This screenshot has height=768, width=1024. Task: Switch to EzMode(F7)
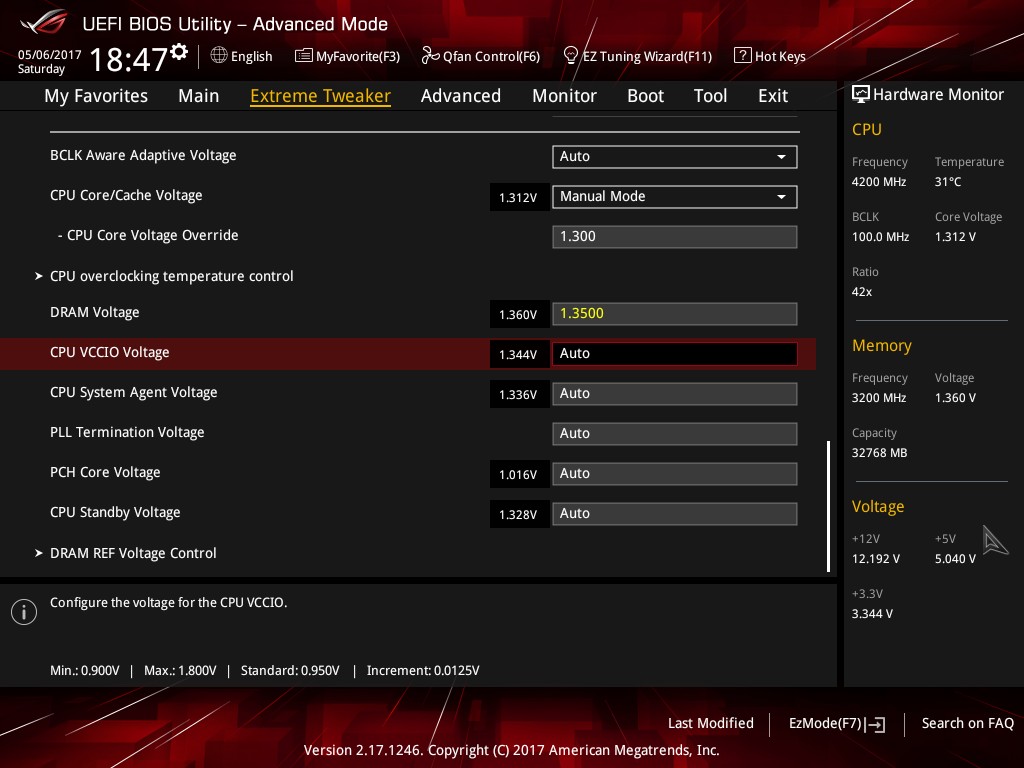tap(837, 724)
